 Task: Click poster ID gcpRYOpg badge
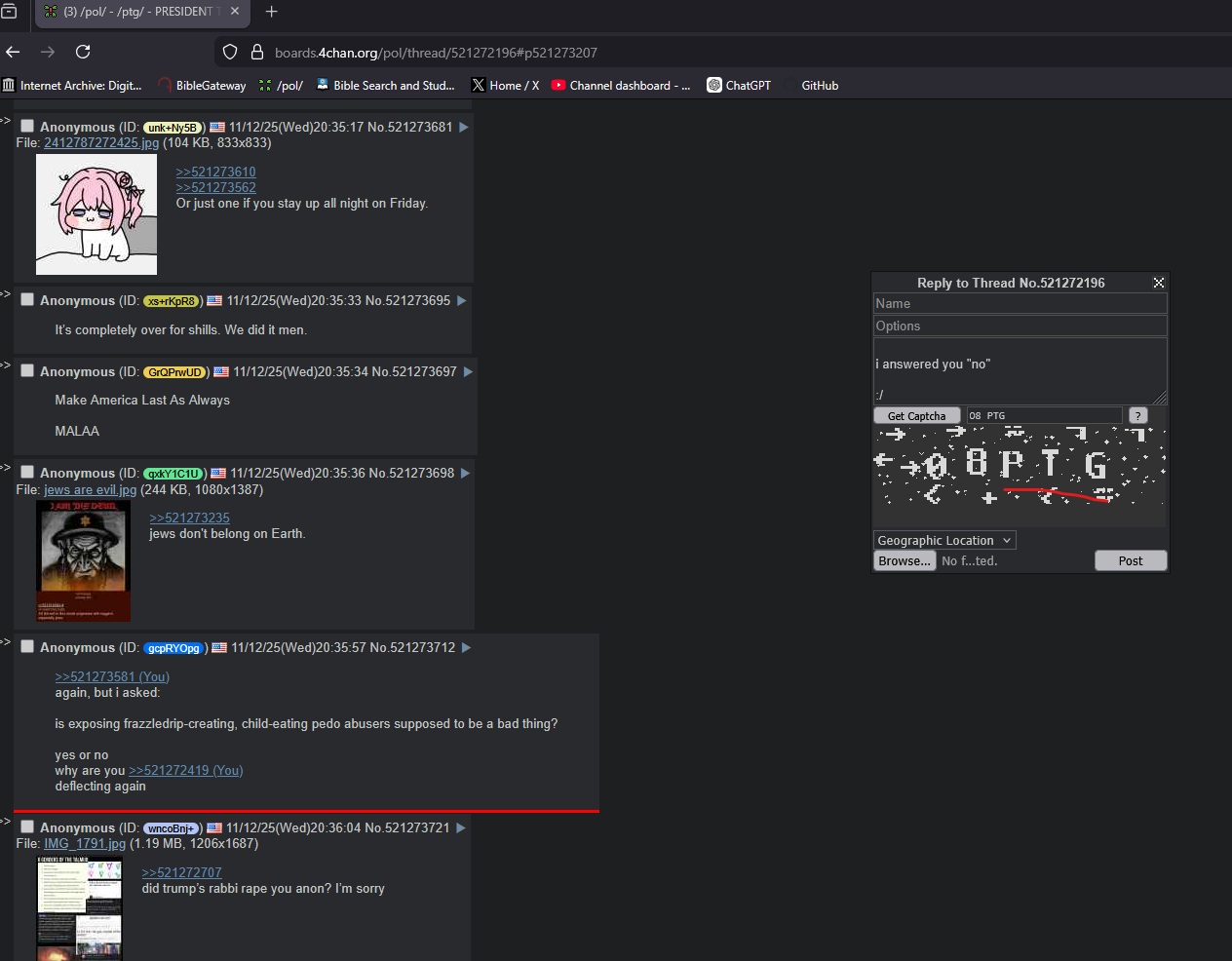[x=173, y=648]
